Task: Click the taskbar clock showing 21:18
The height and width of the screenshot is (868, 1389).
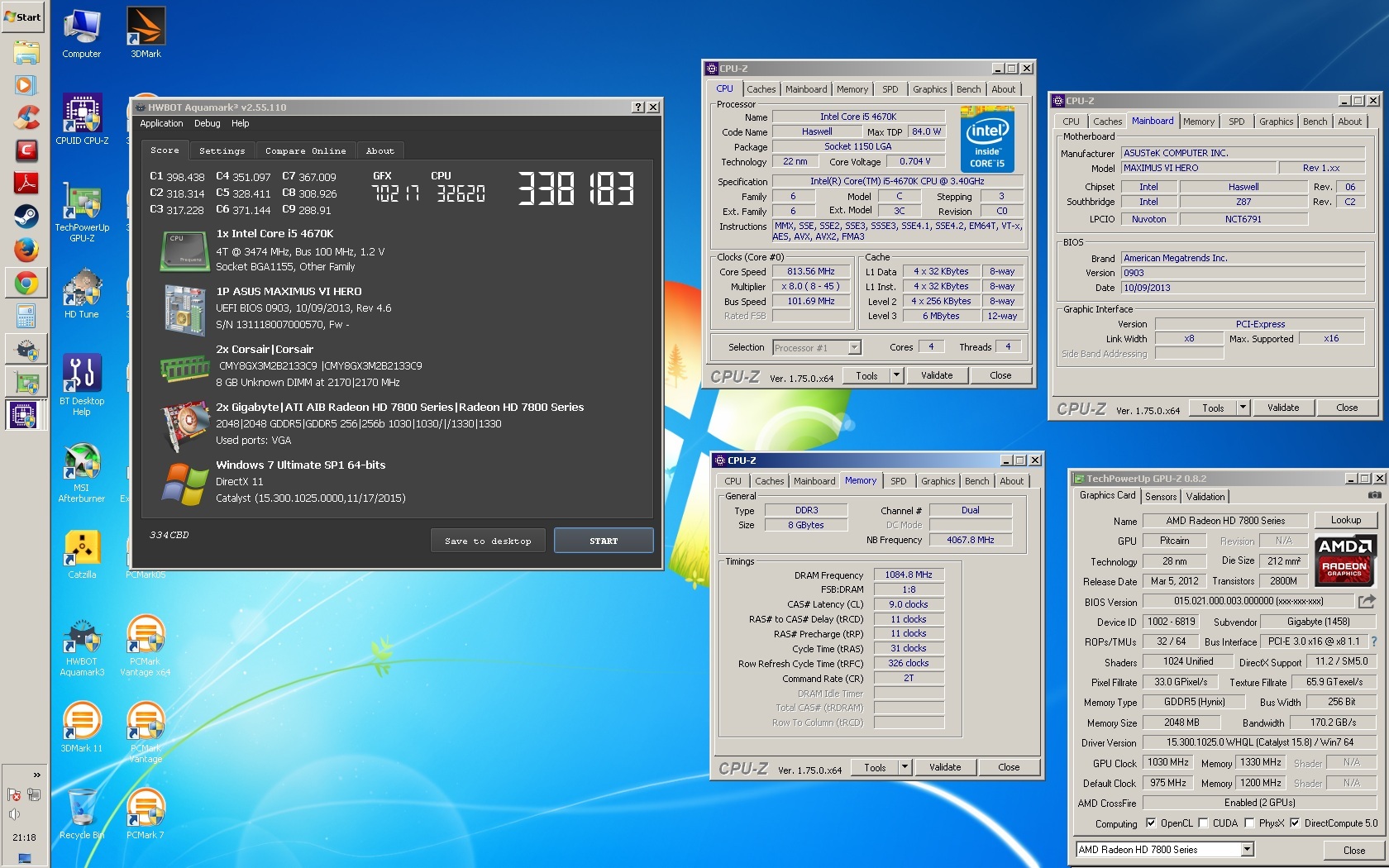Action: [24, 837]
